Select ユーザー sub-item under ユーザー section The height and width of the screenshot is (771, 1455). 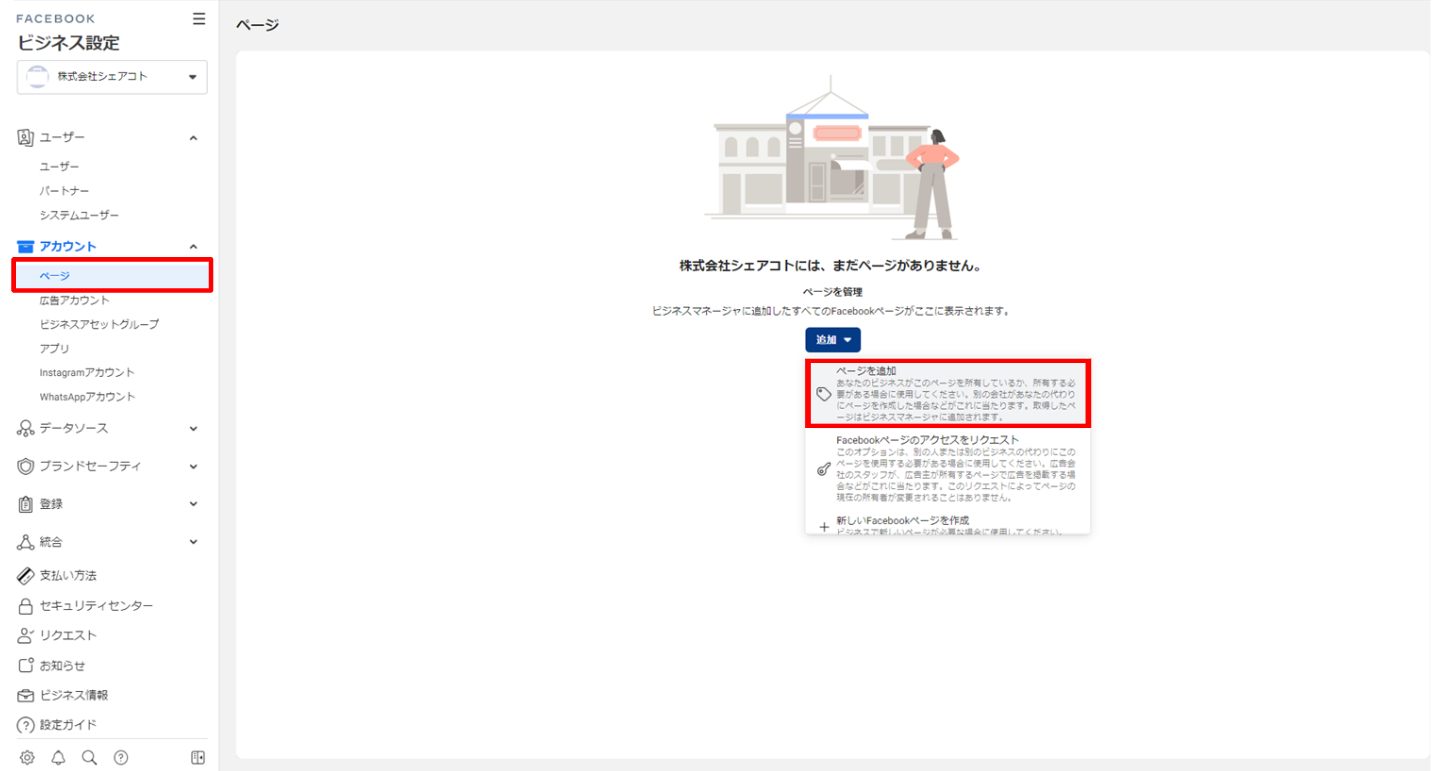pyautogui.click(x=59, y=167)
